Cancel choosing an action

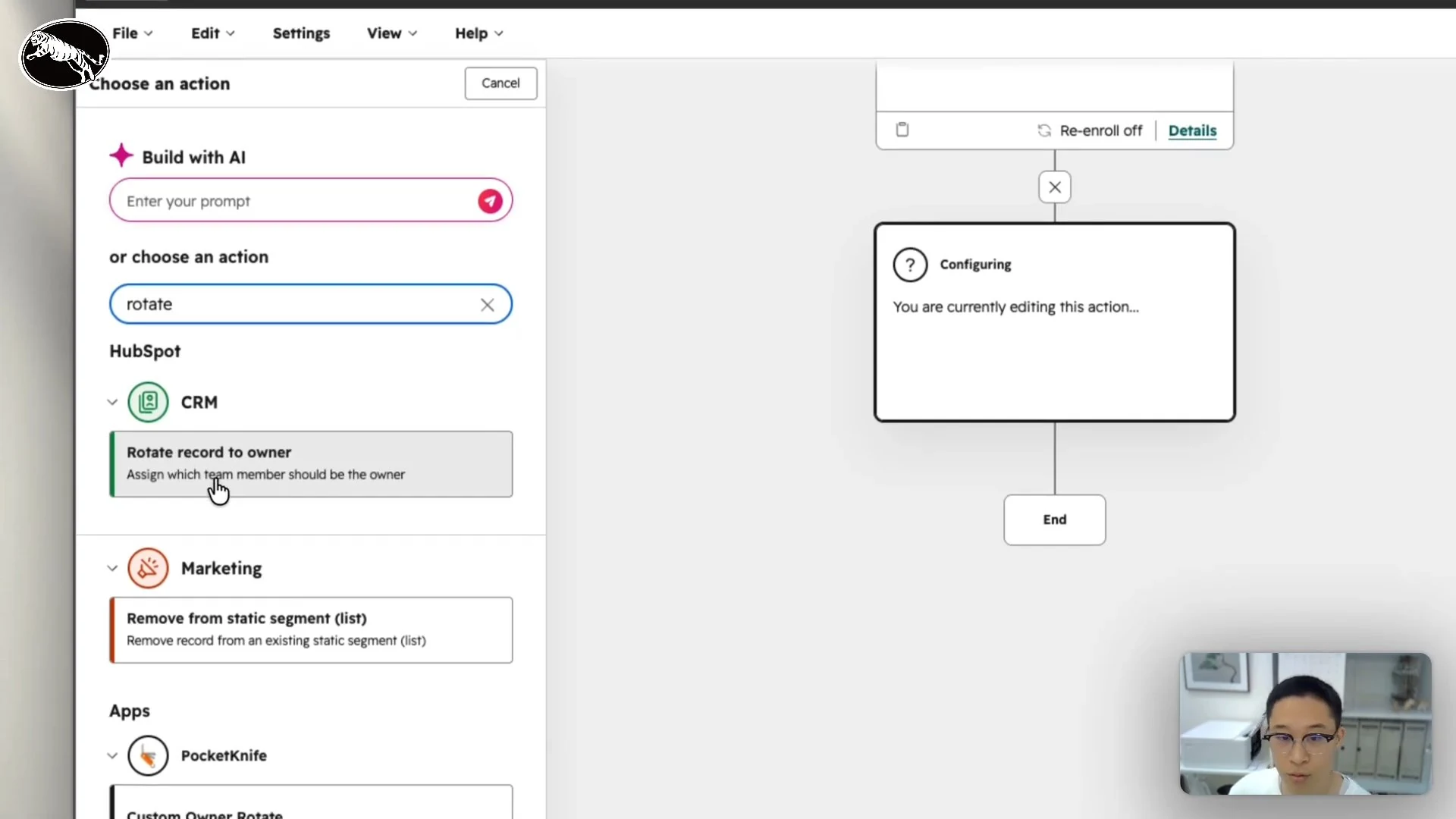click(500, 83)
